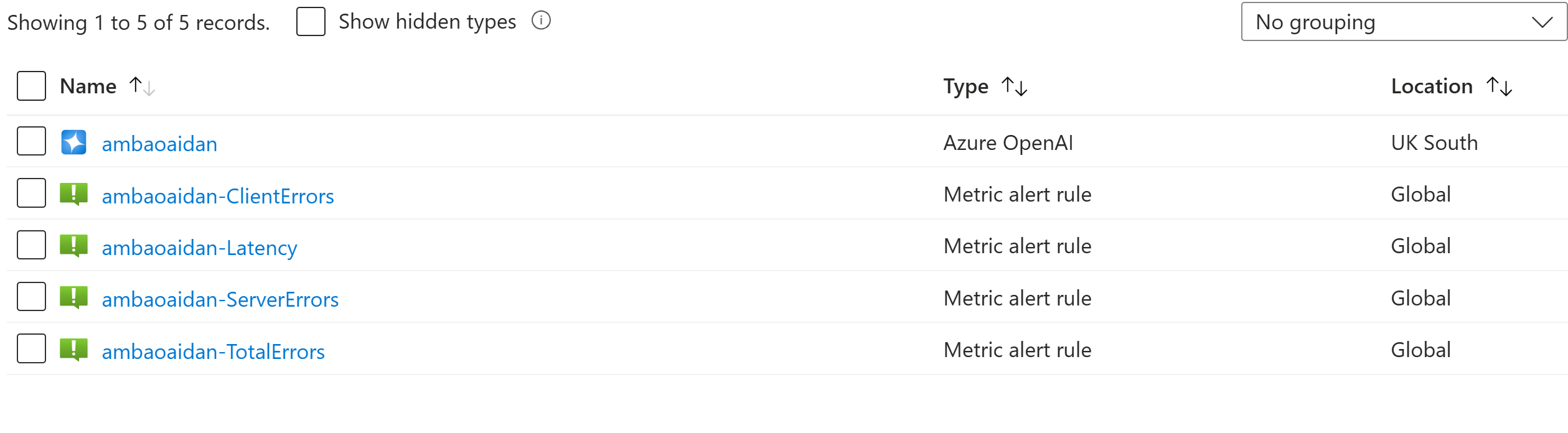Check the box for ambaoaidan OpenAI row

pyautogui.click(x=31, y=141)
